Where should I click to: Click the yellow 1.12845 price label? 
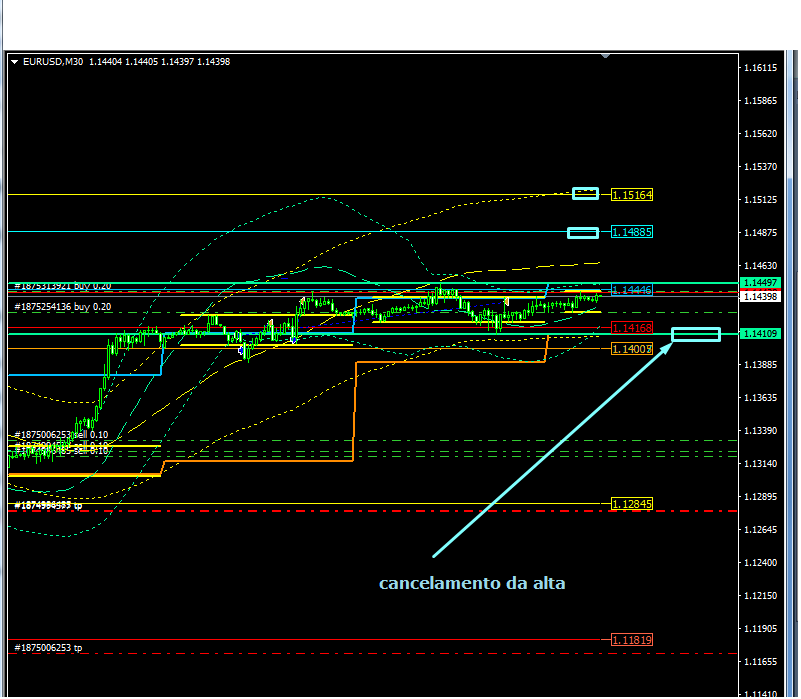coord(632,504)
